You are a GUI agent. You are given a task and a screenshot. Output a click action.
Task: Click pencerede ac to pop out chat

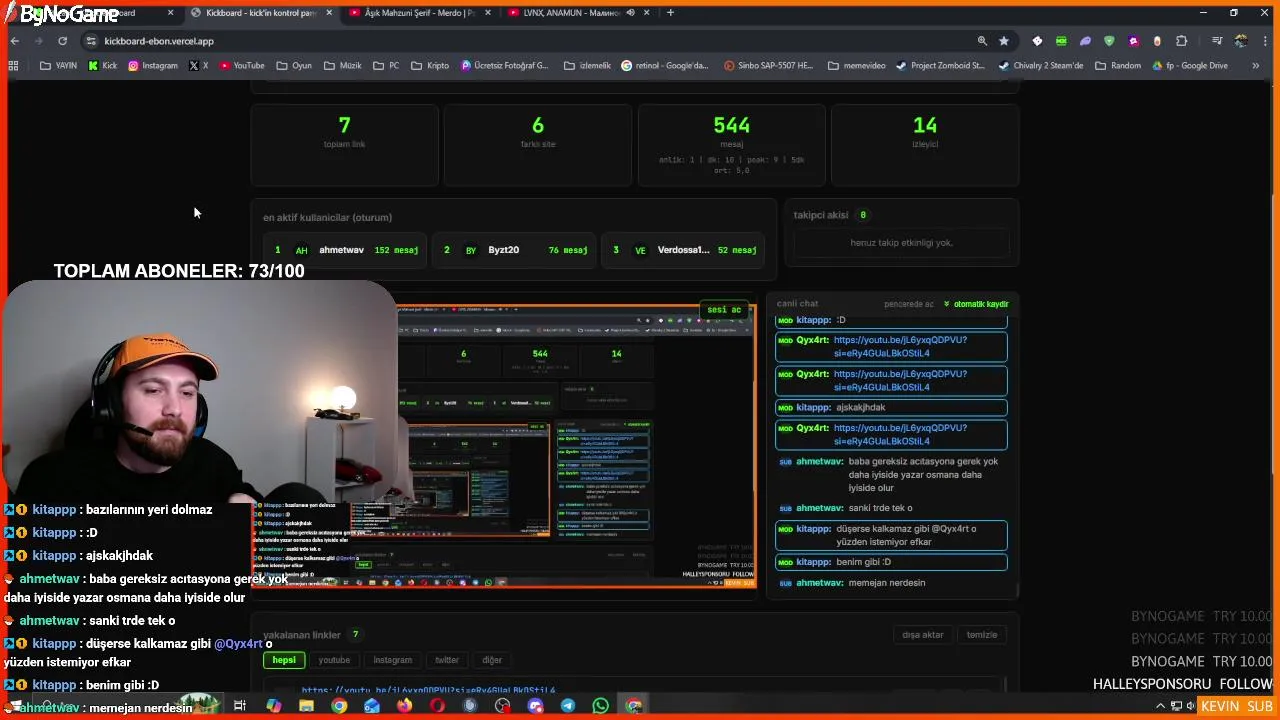pyautogui.click(x=909, y=304)
